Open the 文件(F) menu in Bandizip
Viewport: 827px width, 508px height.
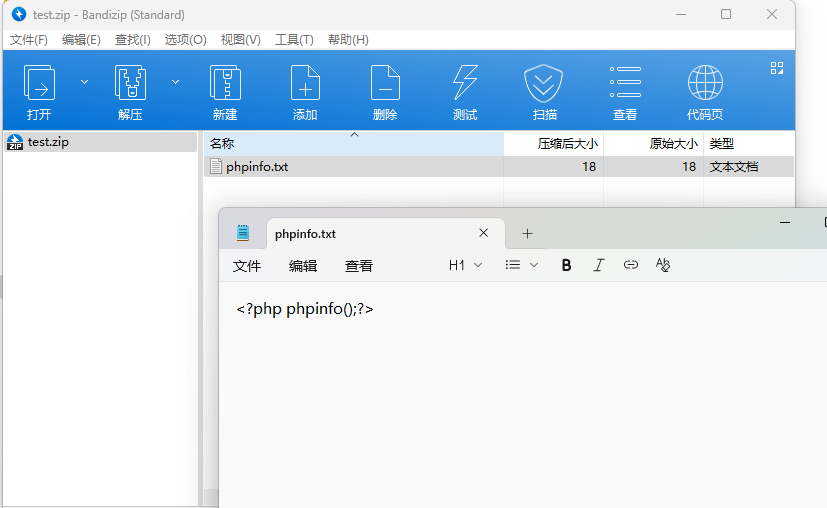coord(29,39)
